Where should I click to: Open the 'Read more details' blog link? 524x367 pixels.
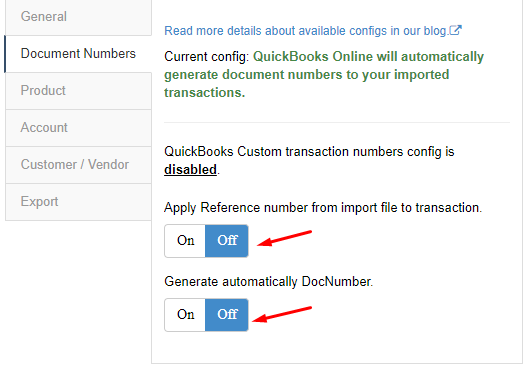[306, 31]
